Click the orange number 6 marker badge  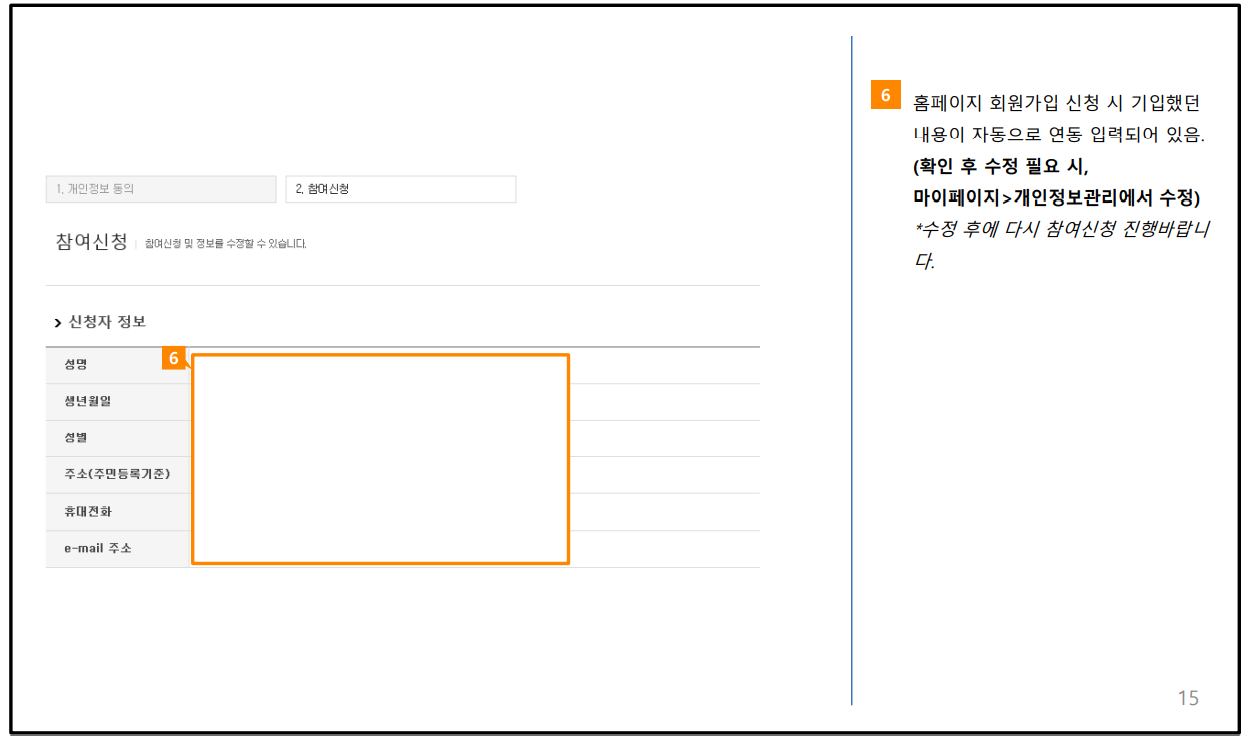[x=173, y=356]
